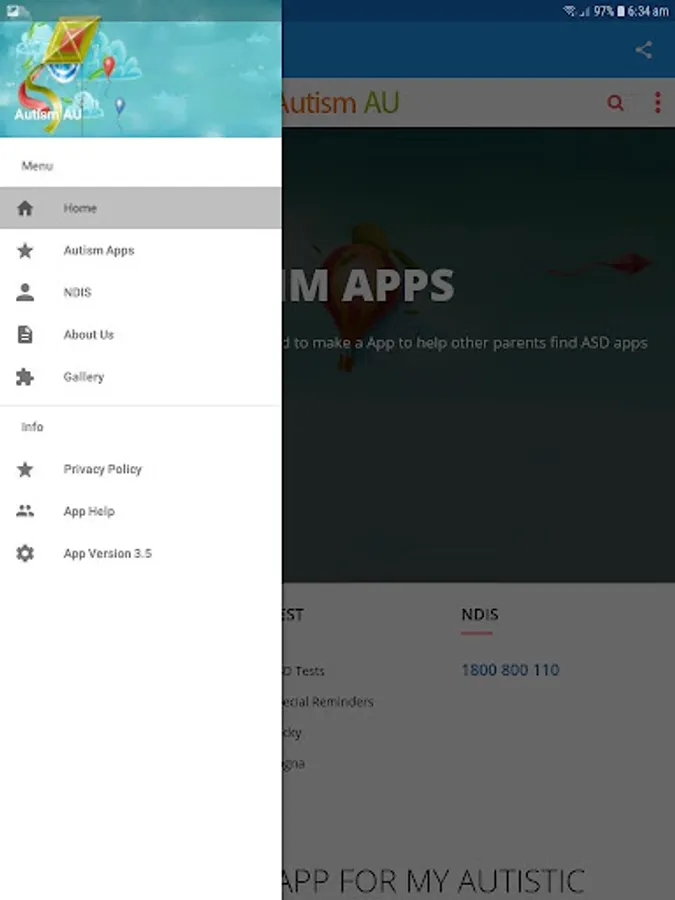675x900 pixels.
Task: Click the star icon beside Autism Apps
Action: 25,250
